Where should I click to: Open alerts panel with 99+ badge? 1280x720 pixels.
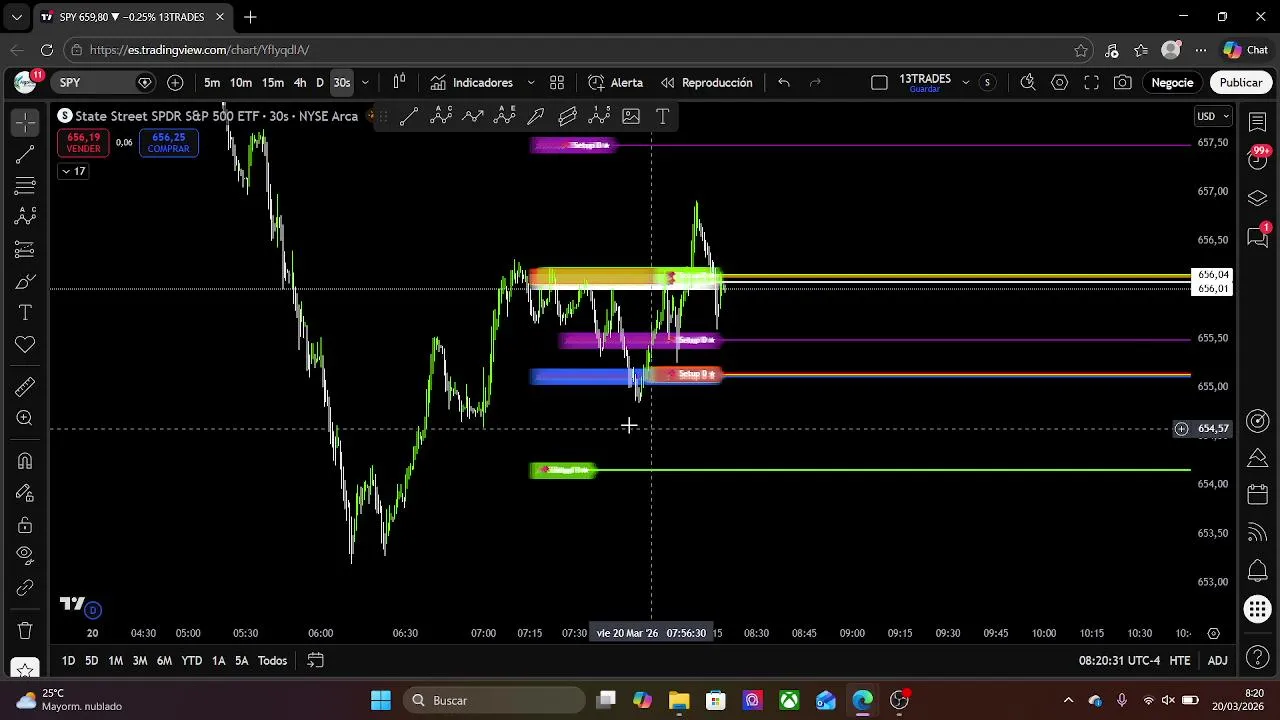pos(1258,160)
